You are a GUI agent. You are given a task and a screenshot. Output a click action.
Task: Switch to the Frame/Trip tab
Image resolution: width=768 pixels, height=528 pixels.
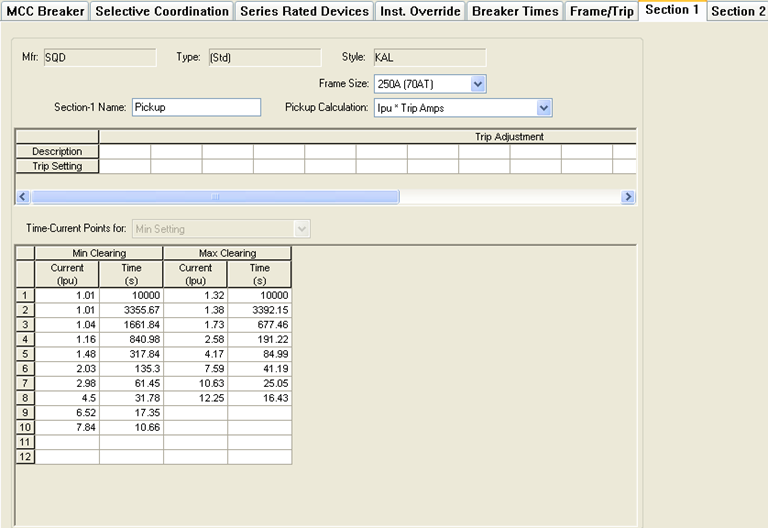click(x=601, y=12)
